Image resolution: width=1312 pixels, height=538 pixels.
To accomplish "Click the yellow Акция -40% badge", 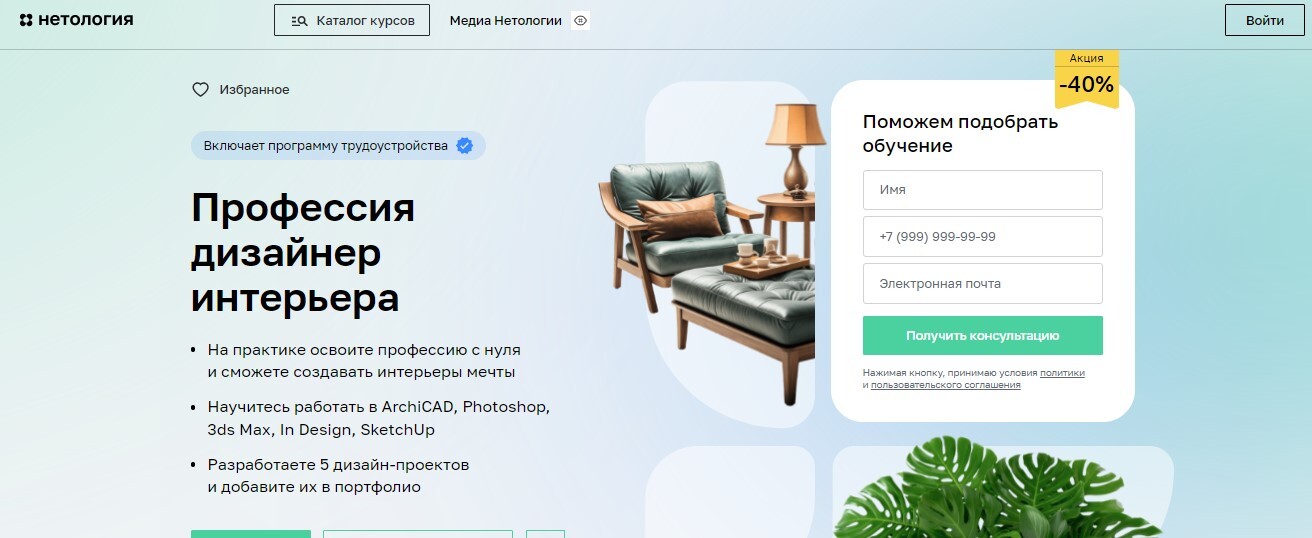I will click(1086, 78).
